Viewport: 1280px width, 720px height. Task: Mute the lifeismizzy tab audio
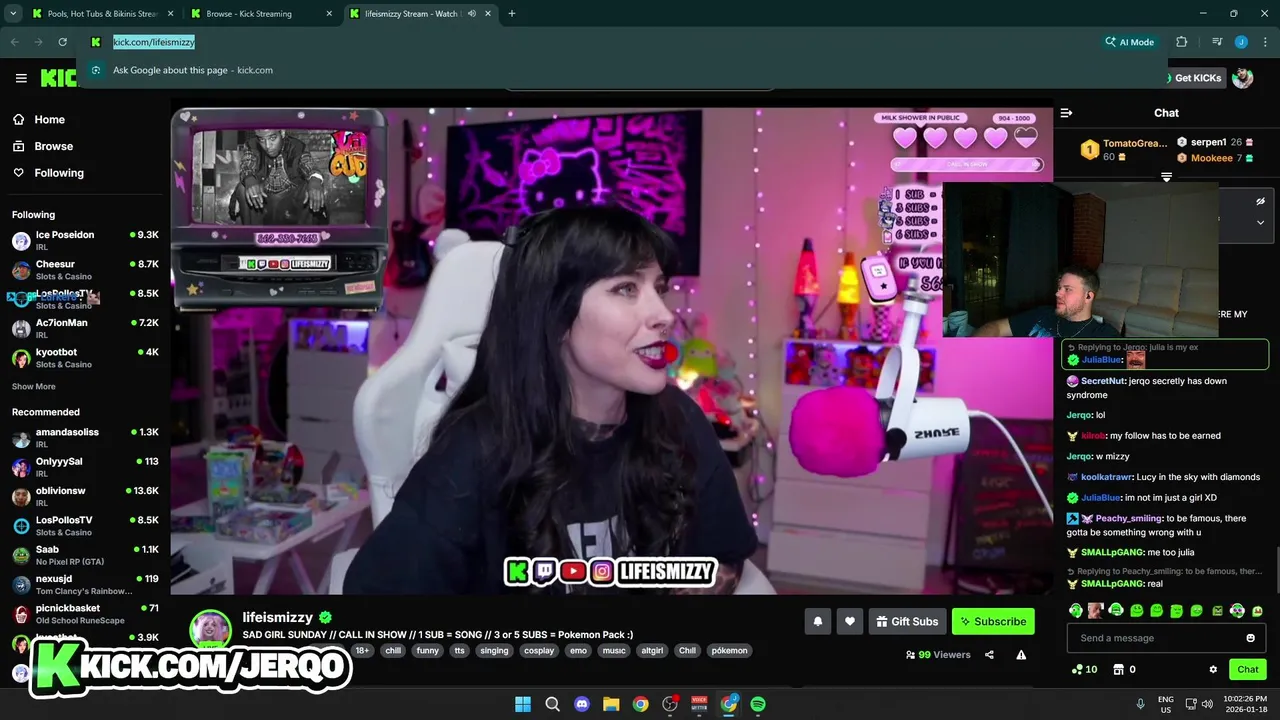473,14
